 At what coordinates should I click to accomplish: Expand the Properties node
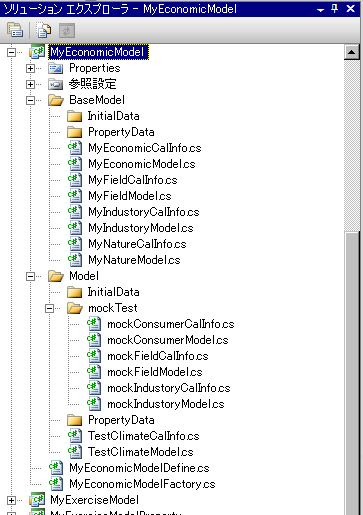(30, 68)
